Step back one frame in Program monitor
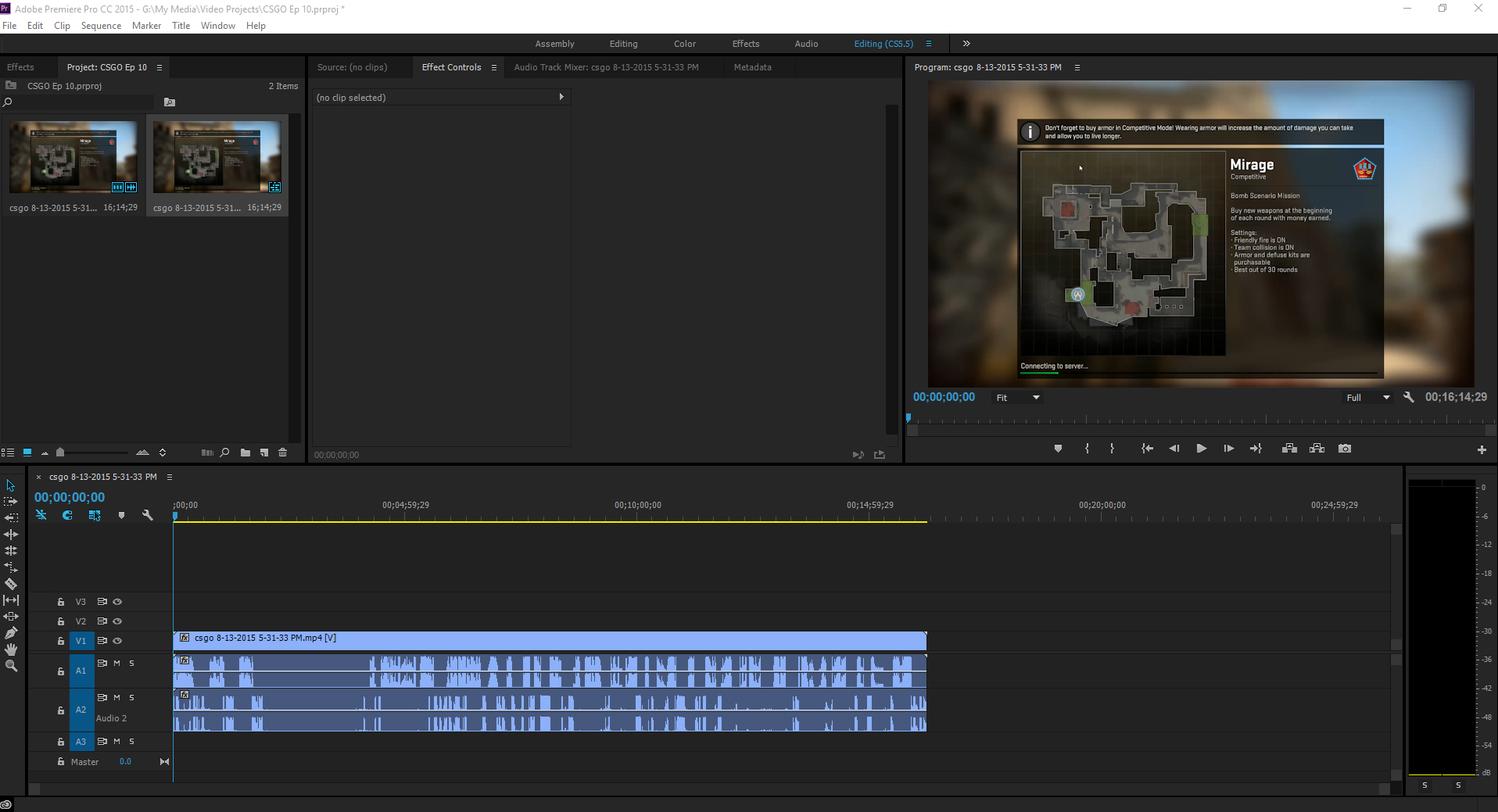1498x812 pixels. (x=1174, y=449)
